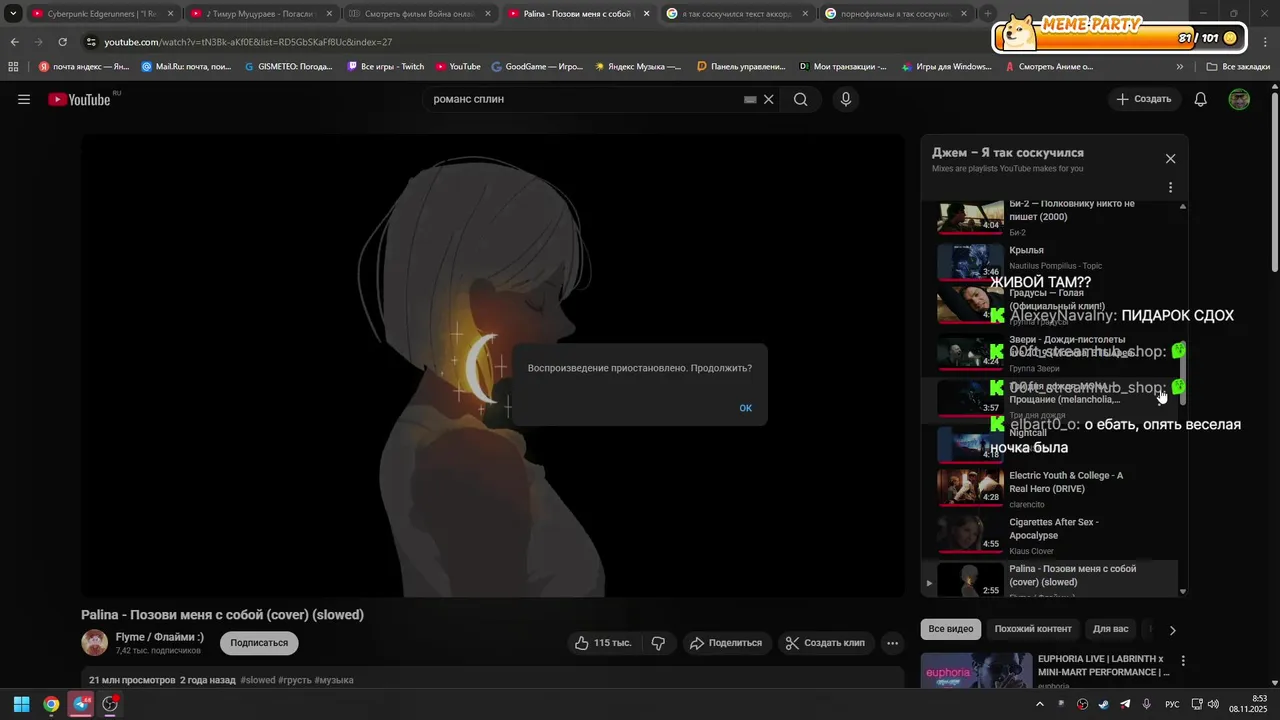Open GISMETEO bookmark

289,67
